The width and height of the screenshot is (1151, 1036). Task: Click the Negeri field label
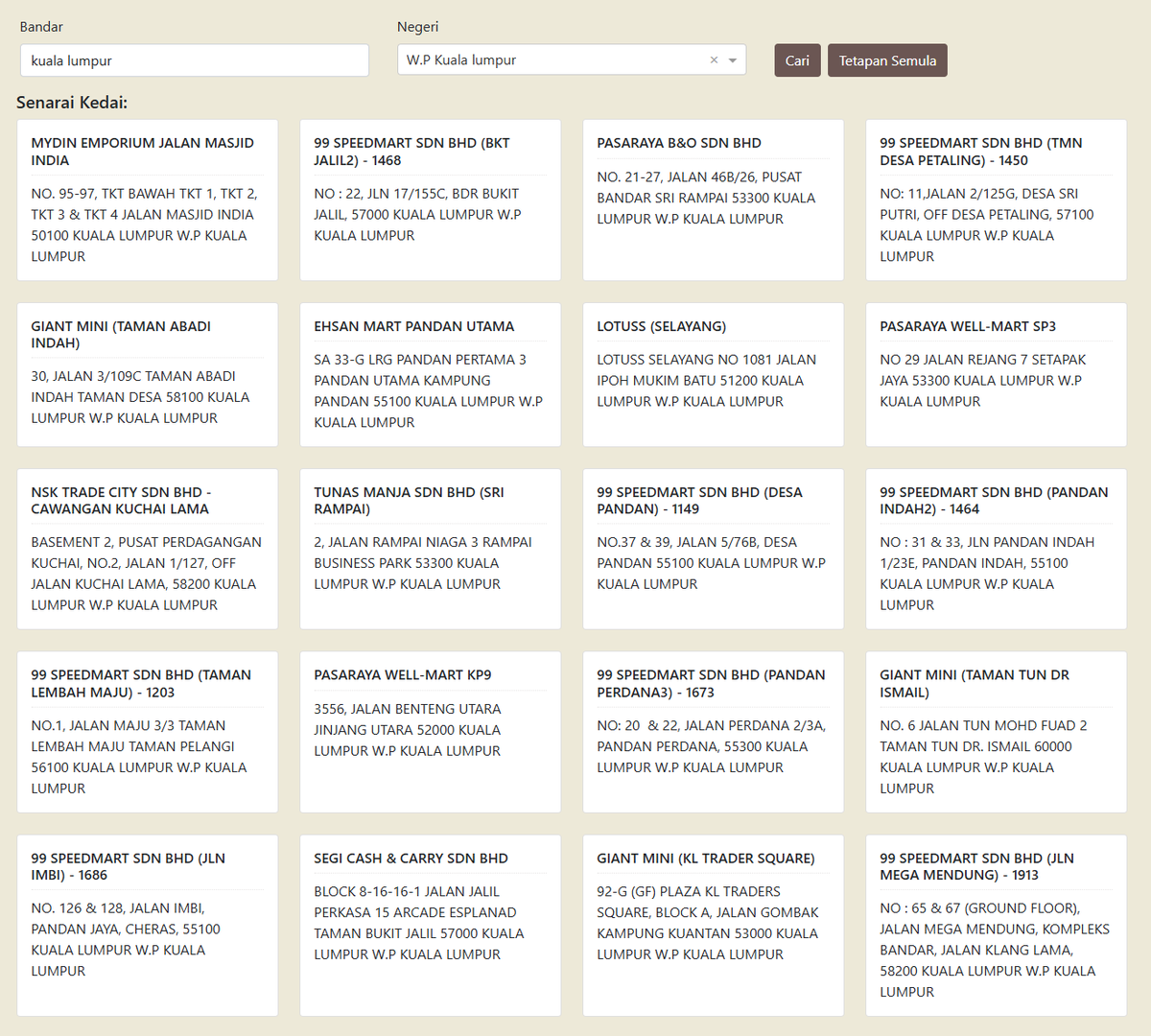tap(418, 27)
